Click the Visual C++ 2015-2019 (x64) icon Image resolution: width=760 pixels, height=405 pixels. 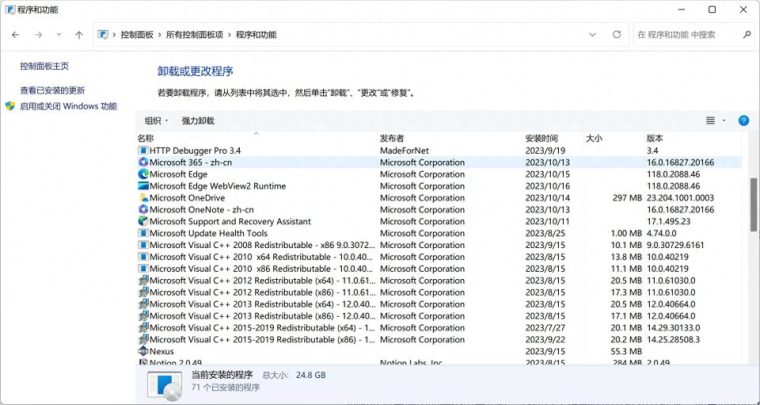tap(143, 327)
